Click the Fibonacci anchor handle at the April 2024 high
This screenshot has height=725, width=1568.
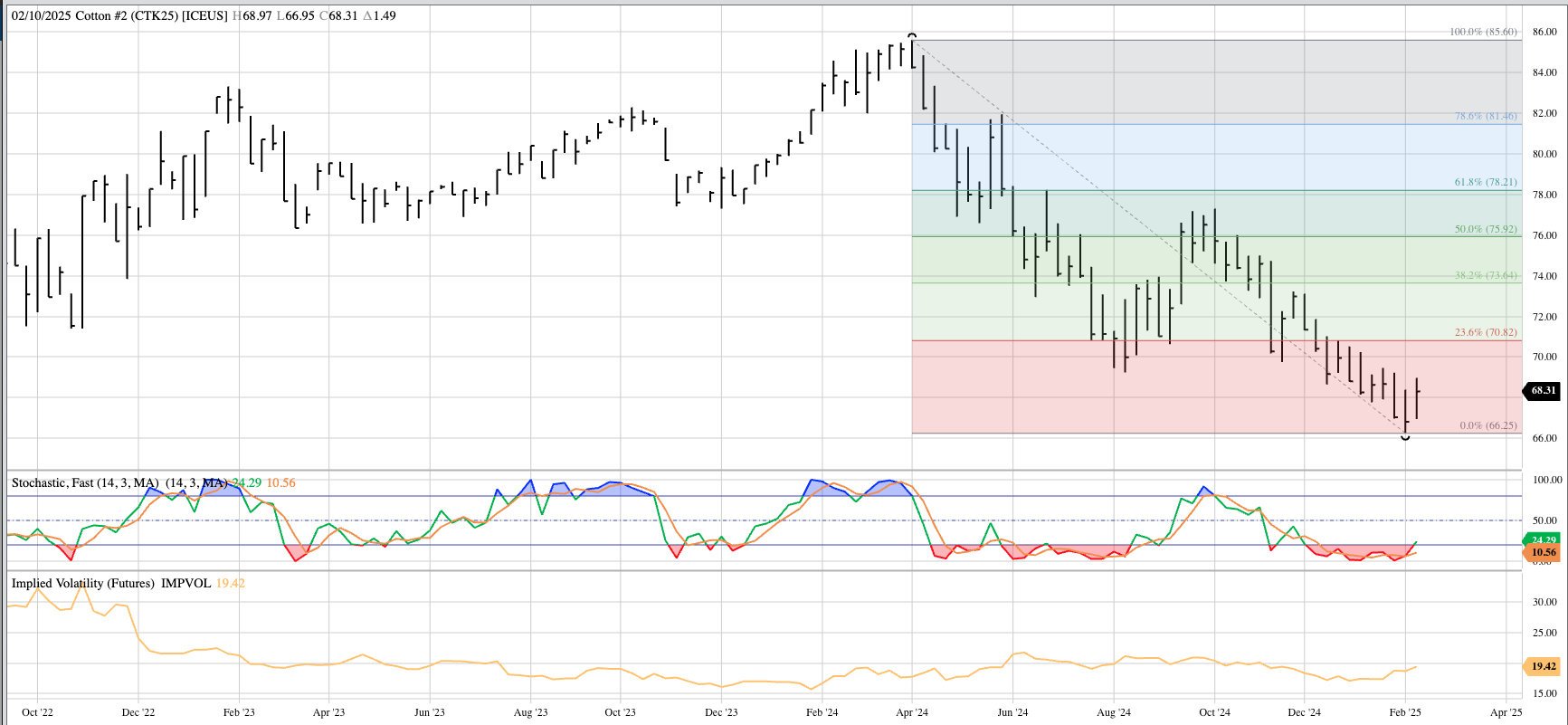[x=912, y=36]
